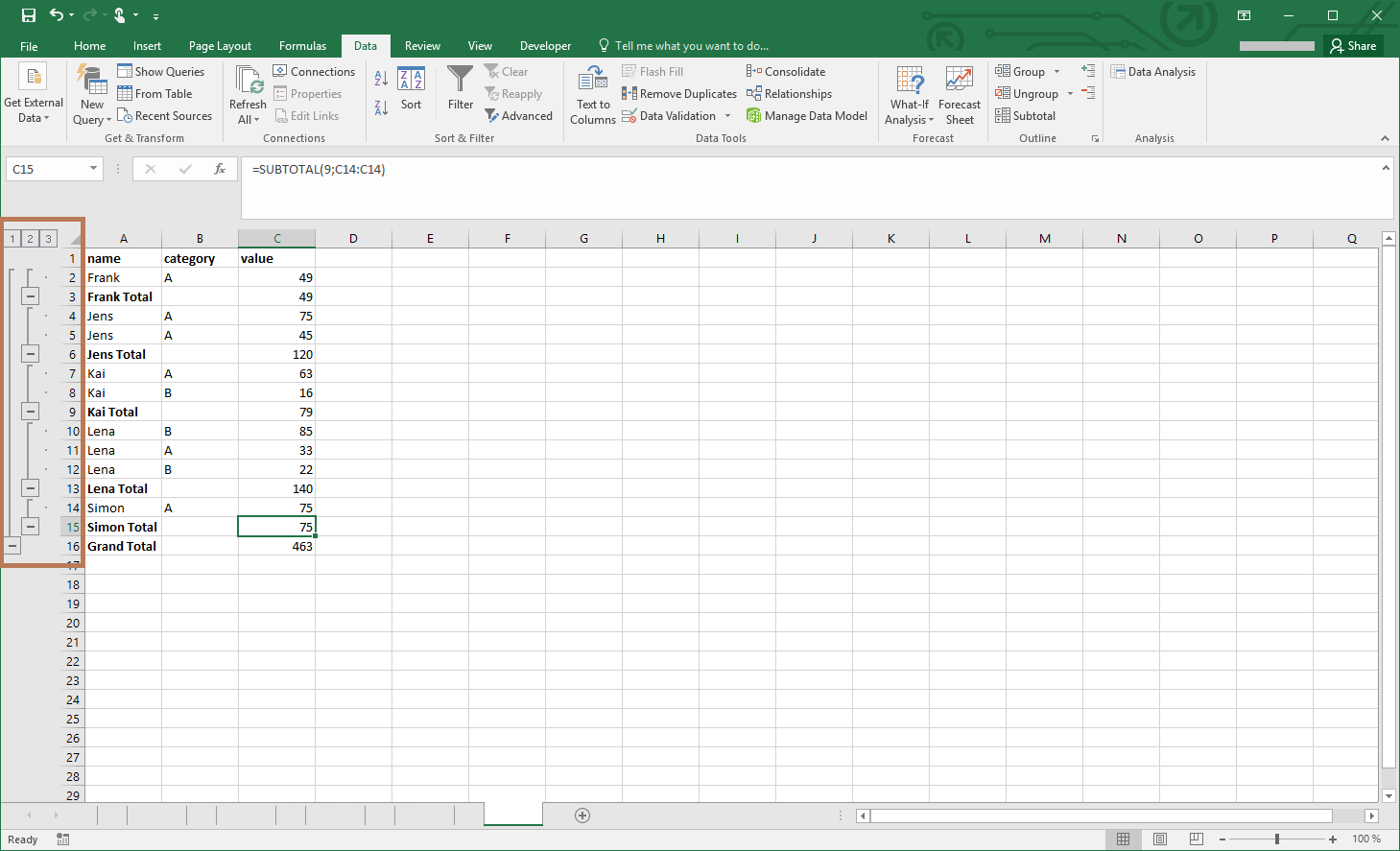This screenshot has height=851, width=1400.
Task: Open the Subtotal dialog
Action: click(x=1026, y=115)
